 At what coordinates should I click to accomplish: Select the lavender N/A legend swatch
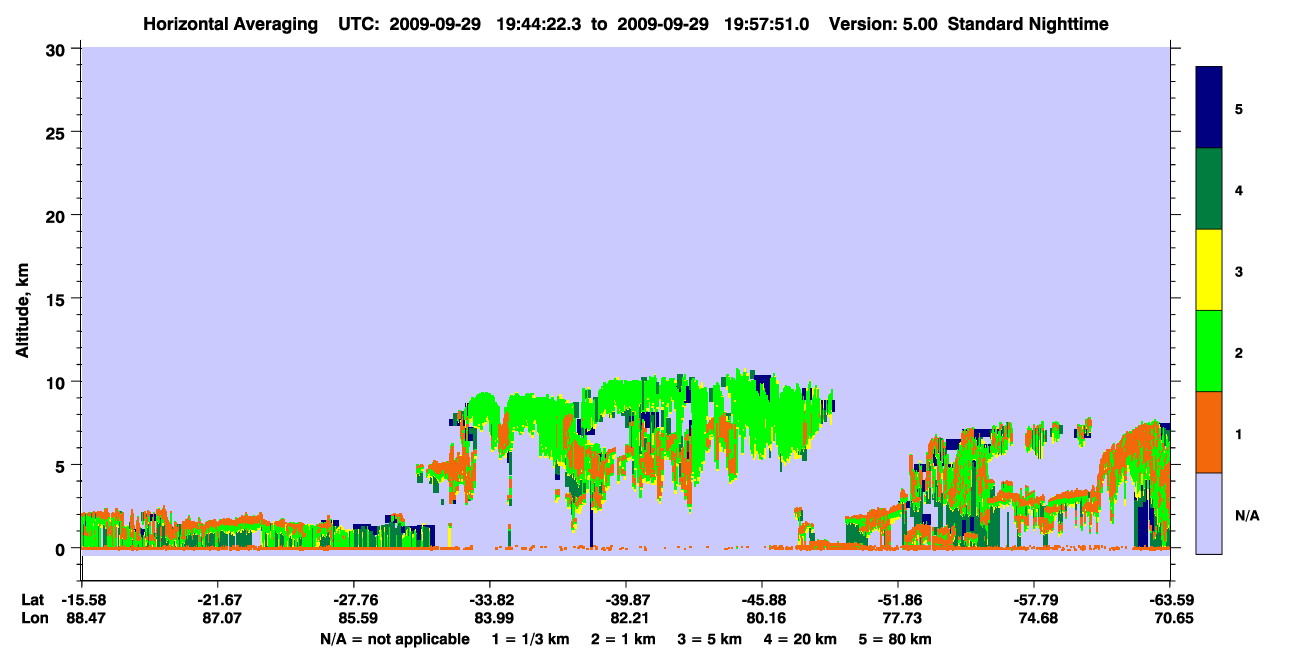pos(1209,513)
